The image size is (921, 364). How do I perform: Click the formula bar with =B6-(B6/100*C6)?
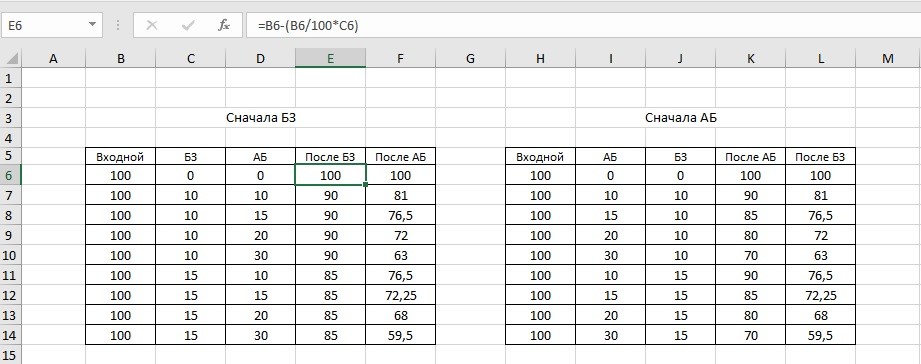(x=581, y=26)
